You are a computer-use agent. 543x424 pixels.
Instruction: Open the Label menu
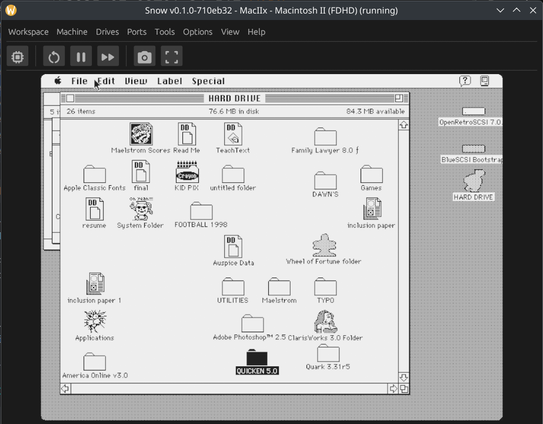tap(170, 81)
